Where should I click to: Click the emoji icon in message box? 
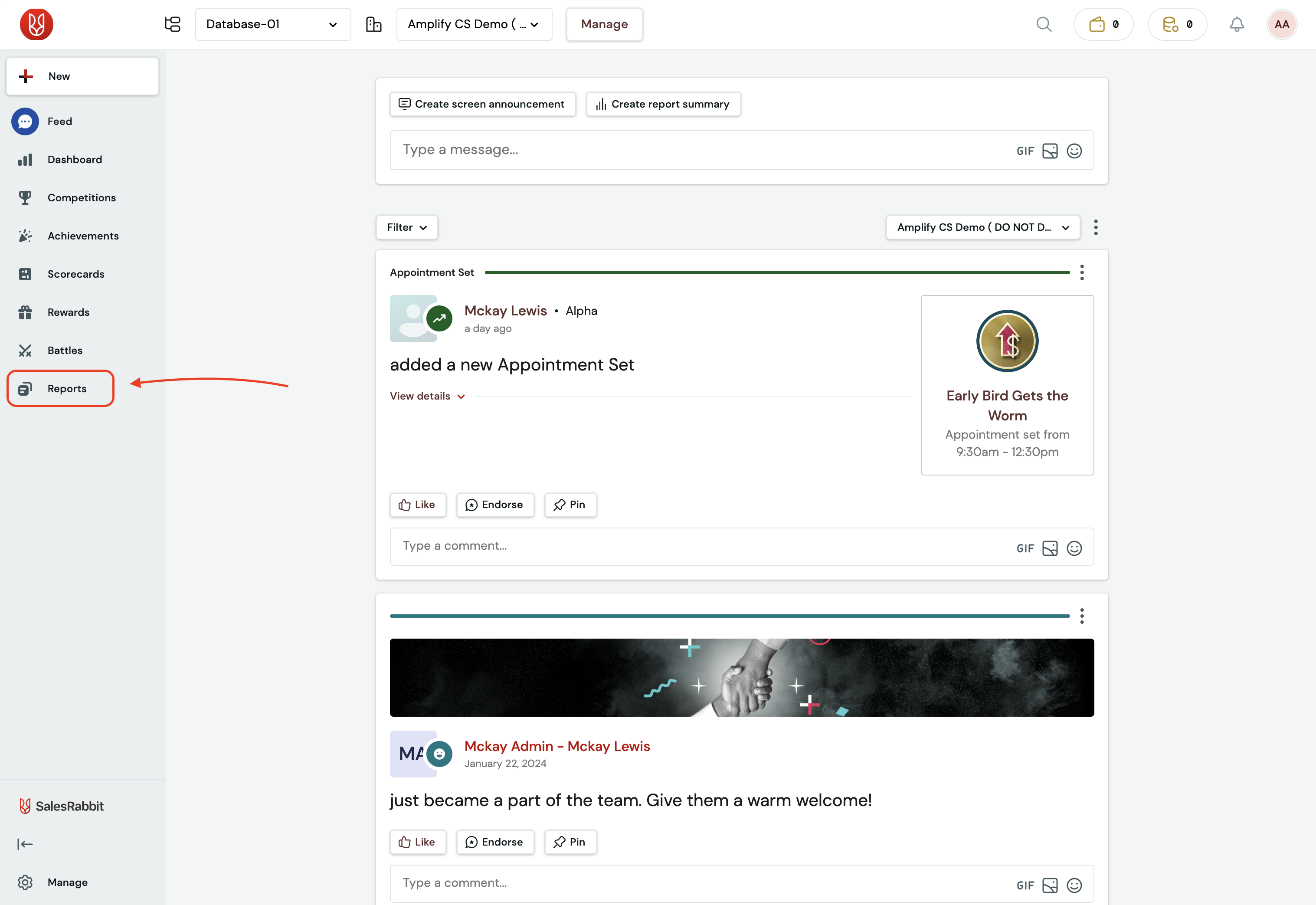coord(1074,151)
